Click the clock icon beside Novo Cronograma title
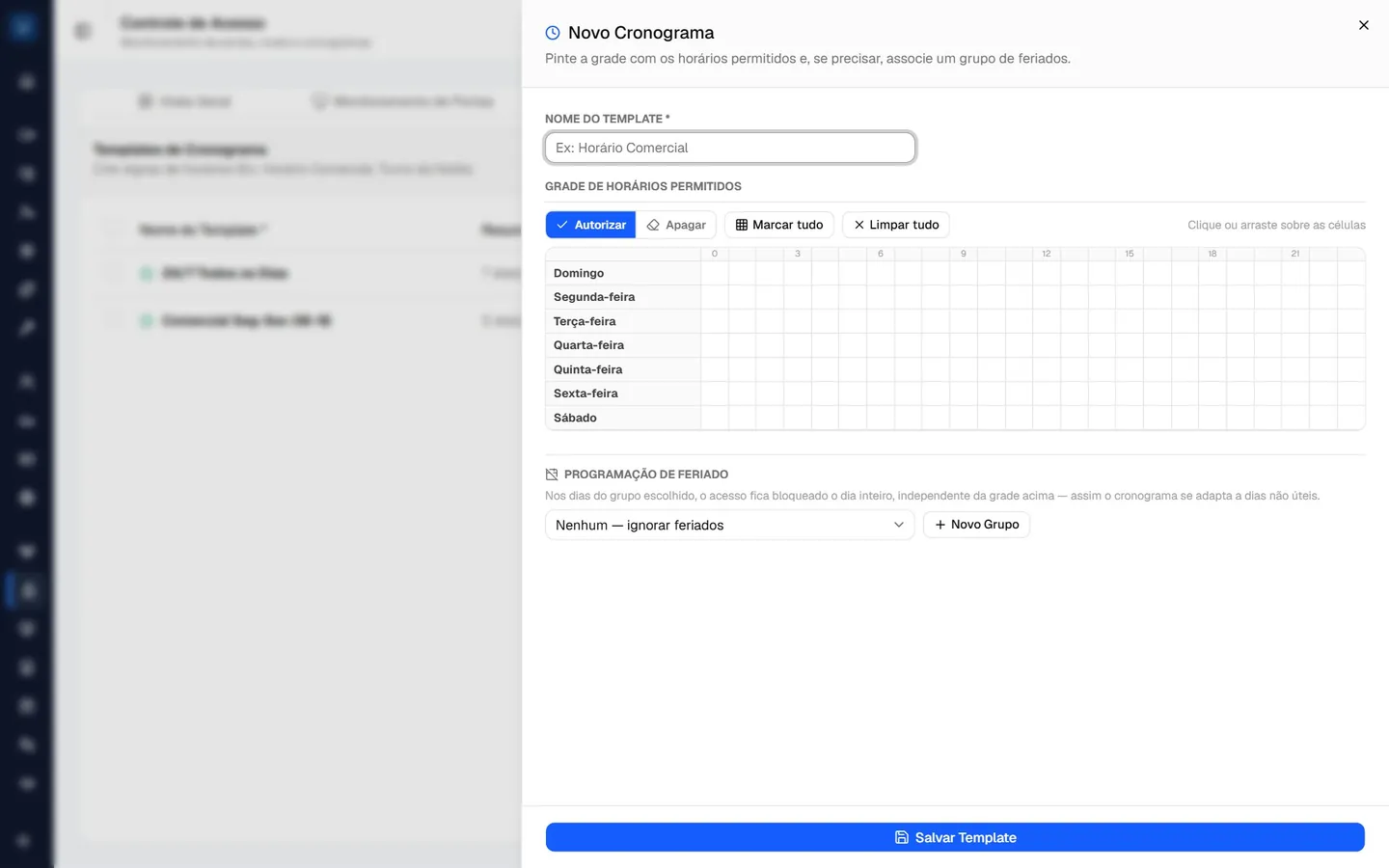The height and width of the screenshot is (868, 1389). coord(553,33)
